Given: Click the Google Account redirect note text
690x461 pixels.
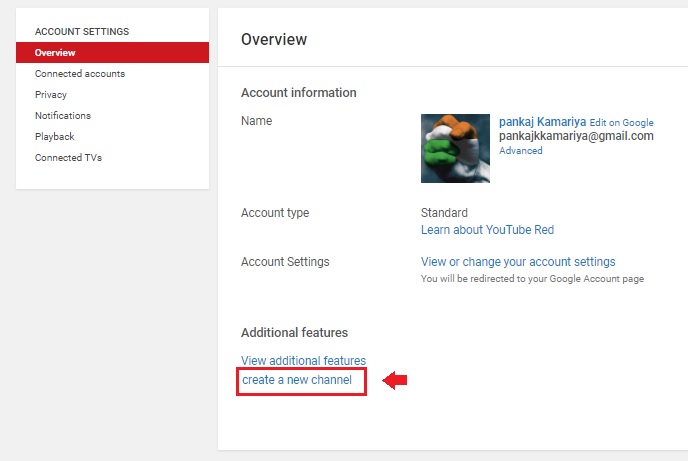Looking at the screenshot, I should (x=532, y=278).
